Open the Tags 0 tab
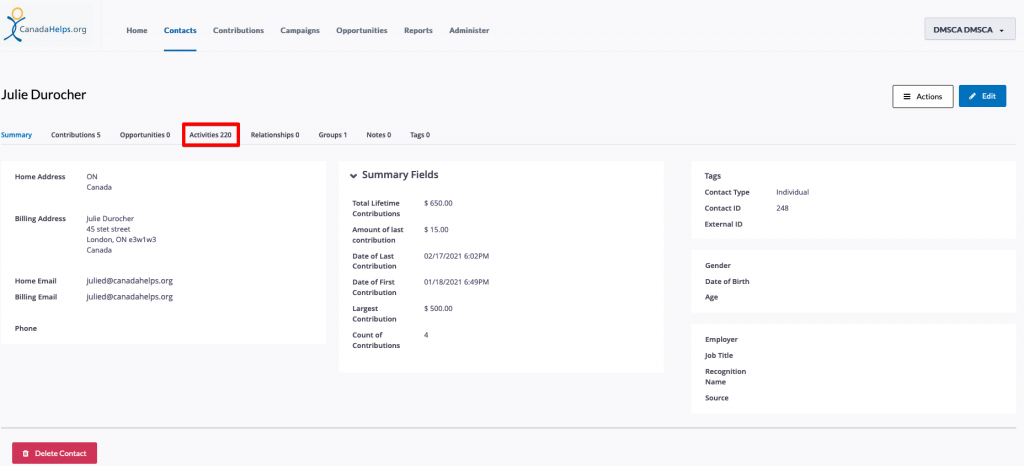 (x=420, y=135)
